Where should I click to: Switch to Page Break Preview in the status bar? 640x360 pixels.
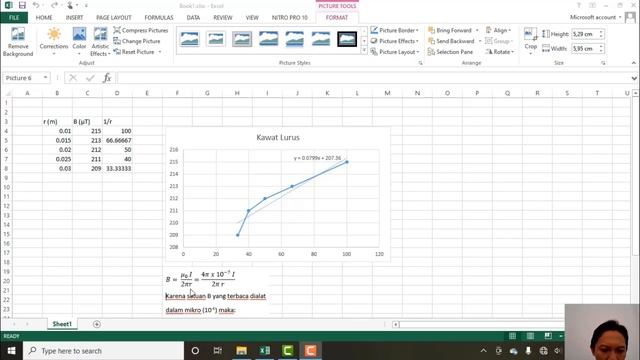pos(548,336)
